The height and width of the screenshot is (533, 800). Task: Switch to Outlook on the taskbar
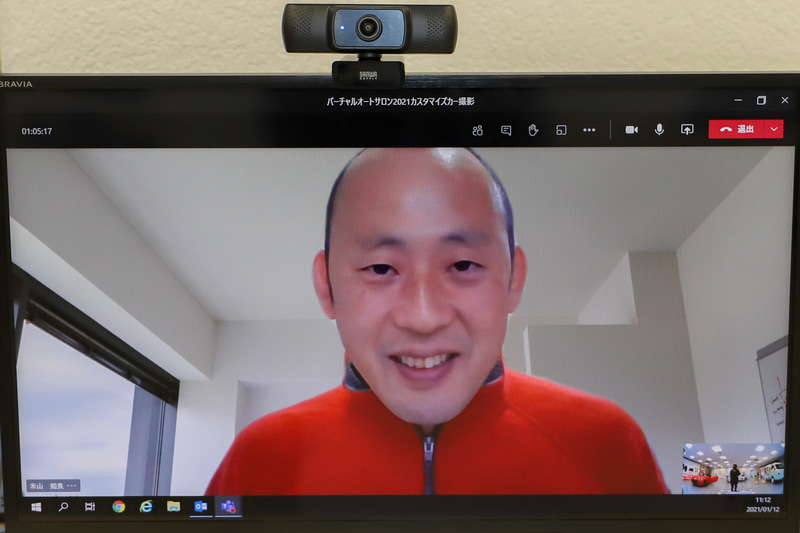[201, 506]
